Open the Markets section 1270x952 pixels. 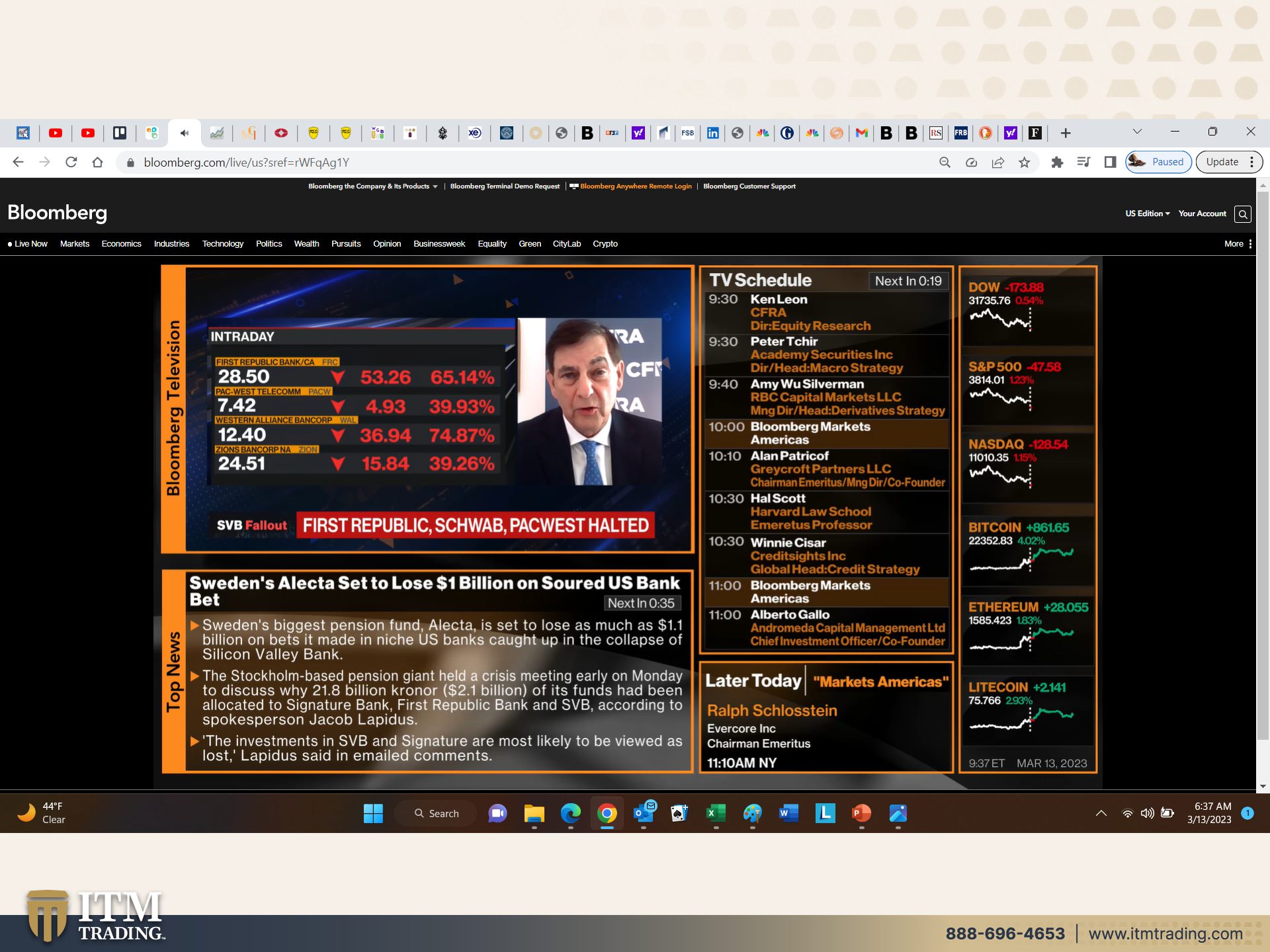75,244
